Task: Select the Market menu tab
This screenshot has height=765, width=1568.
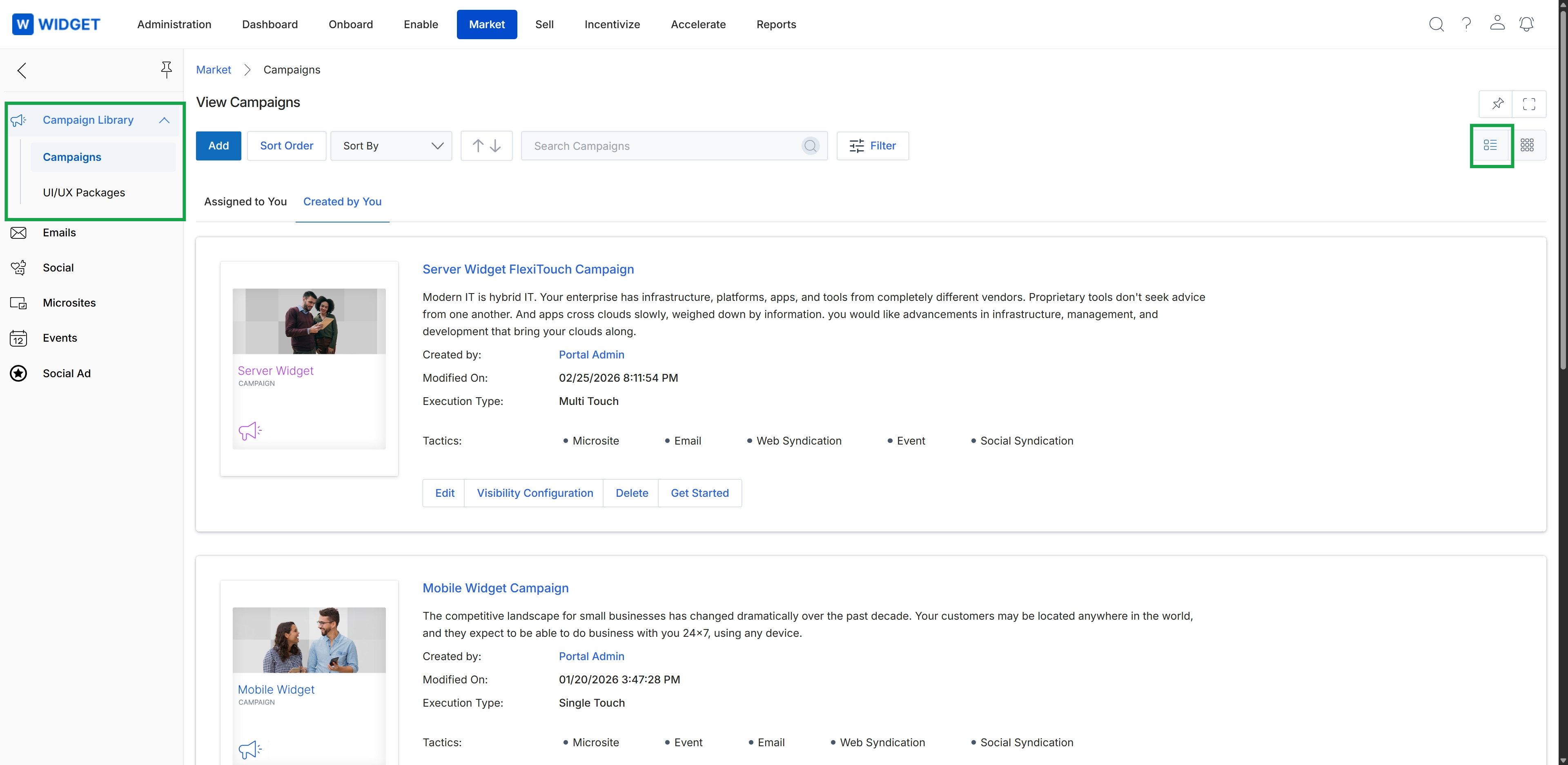Action: [487, 24]
